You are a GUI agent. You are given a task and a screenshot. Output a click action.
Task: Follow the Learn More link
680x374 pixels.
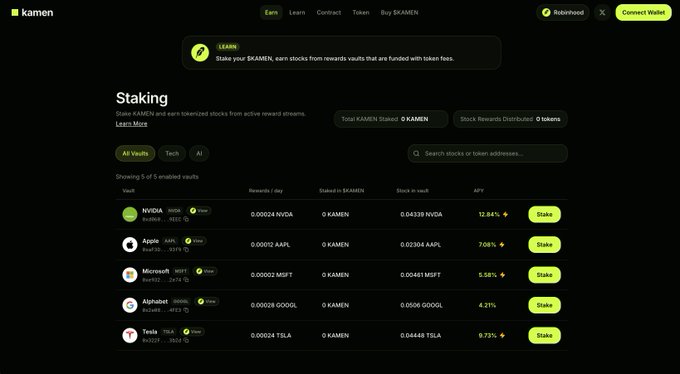click(x=131, y=124)
